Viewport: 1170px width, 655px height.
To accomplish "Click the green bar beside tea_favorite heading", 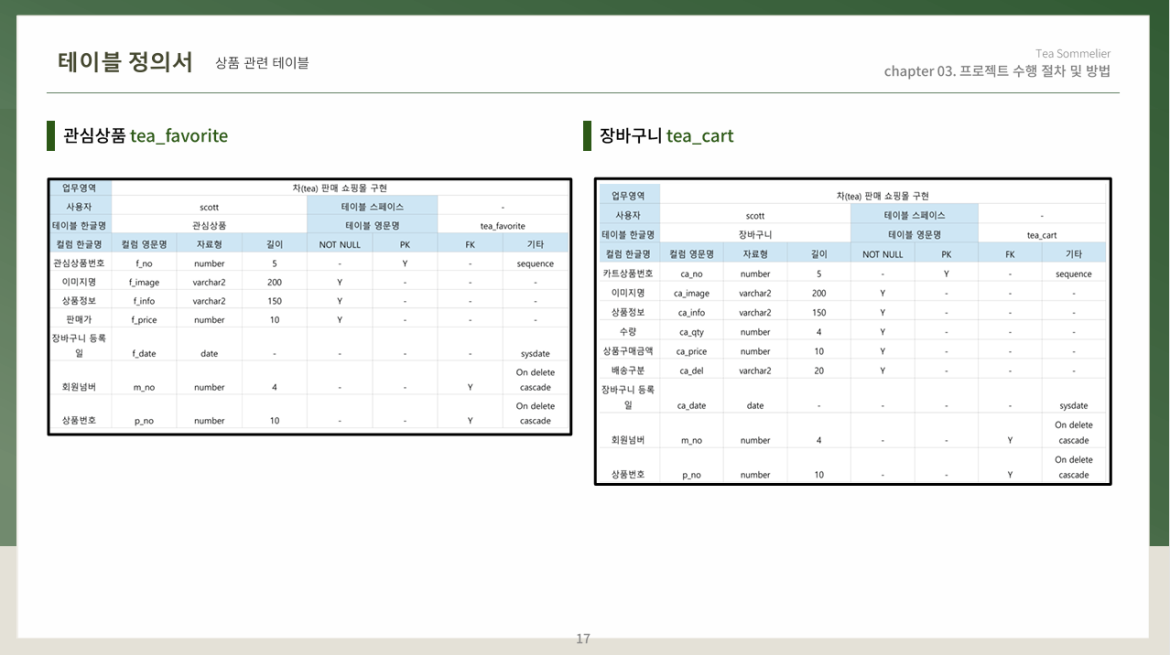I will 51,136.
